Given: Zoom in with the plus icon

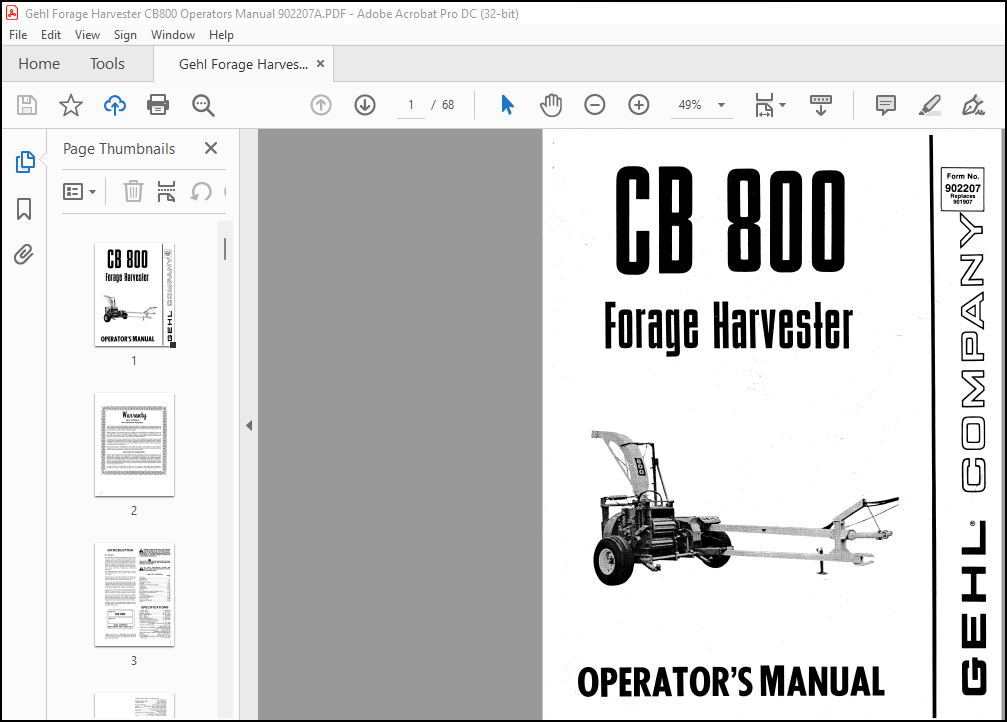Looking at the screenshot, I should click(x=638, y=105).
